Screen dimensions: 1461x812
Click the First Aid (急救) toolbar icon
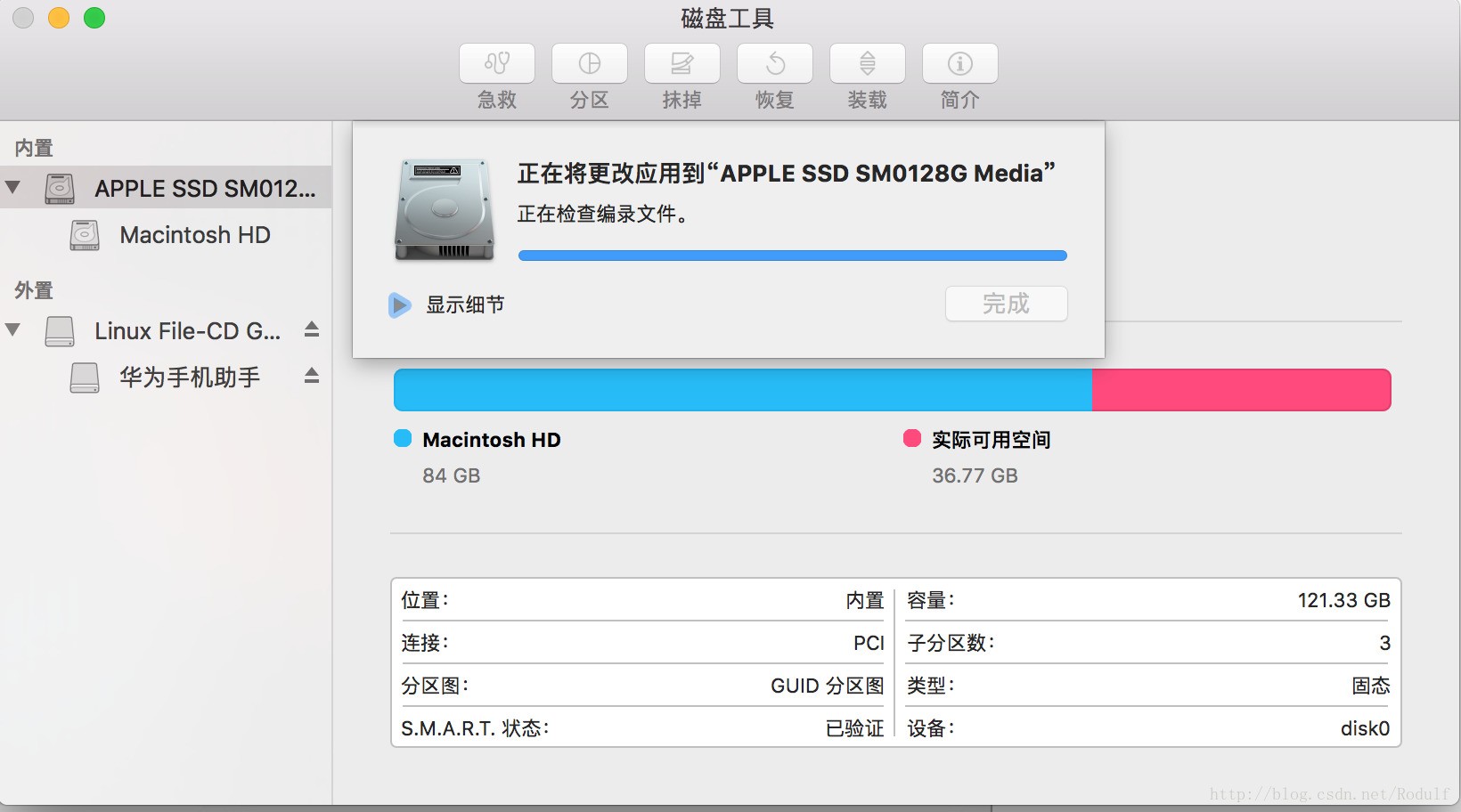pos(497,63)
